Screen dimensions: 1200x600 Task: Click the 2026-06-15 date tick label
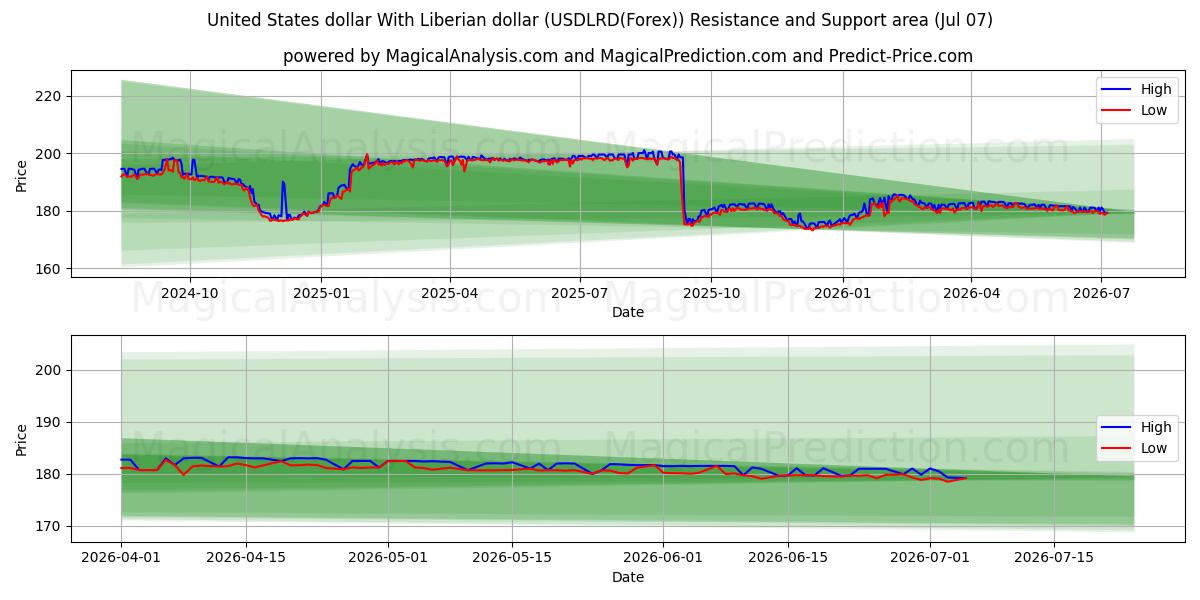pos(788,559)
